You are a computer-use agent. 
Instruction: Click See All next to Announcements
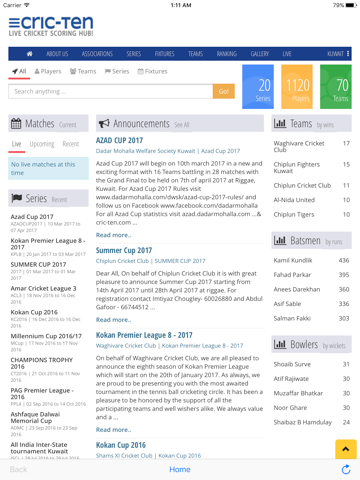tap(182, 125)
